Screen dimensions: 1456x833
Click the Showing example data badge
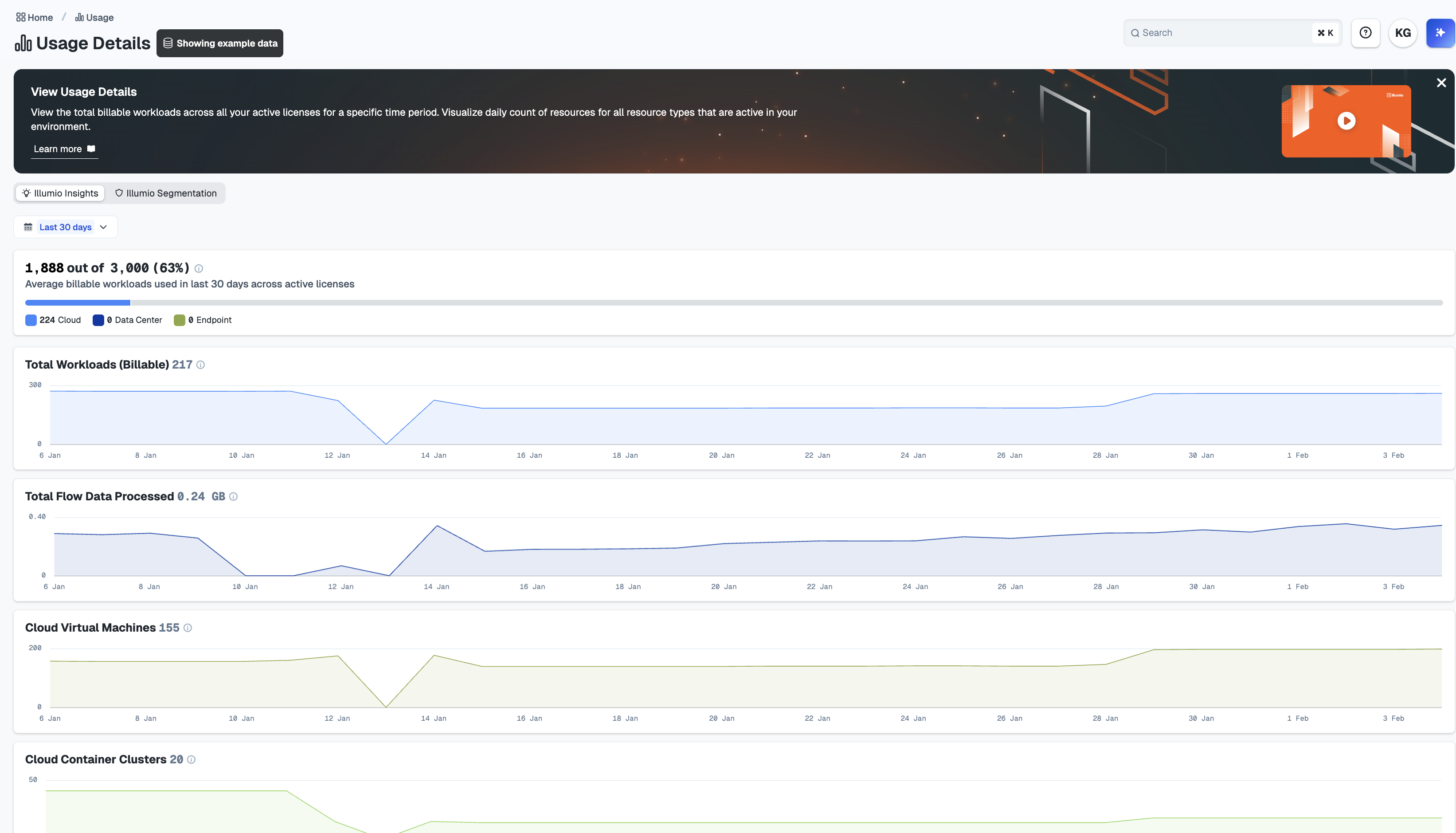click(x=219, y=43)
